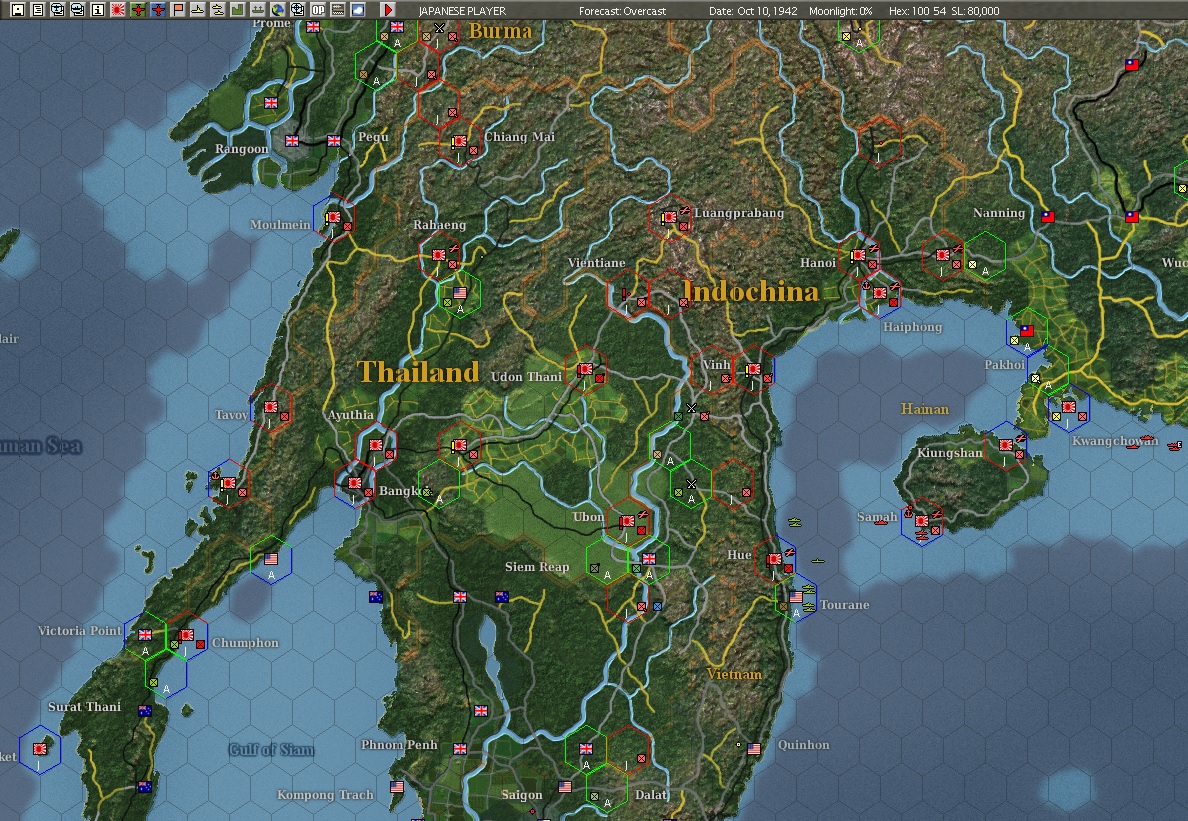The height and width of the screenshot is (821, 1188).
Task: Click the red end-turn arrow
Action: click(388, 10)
